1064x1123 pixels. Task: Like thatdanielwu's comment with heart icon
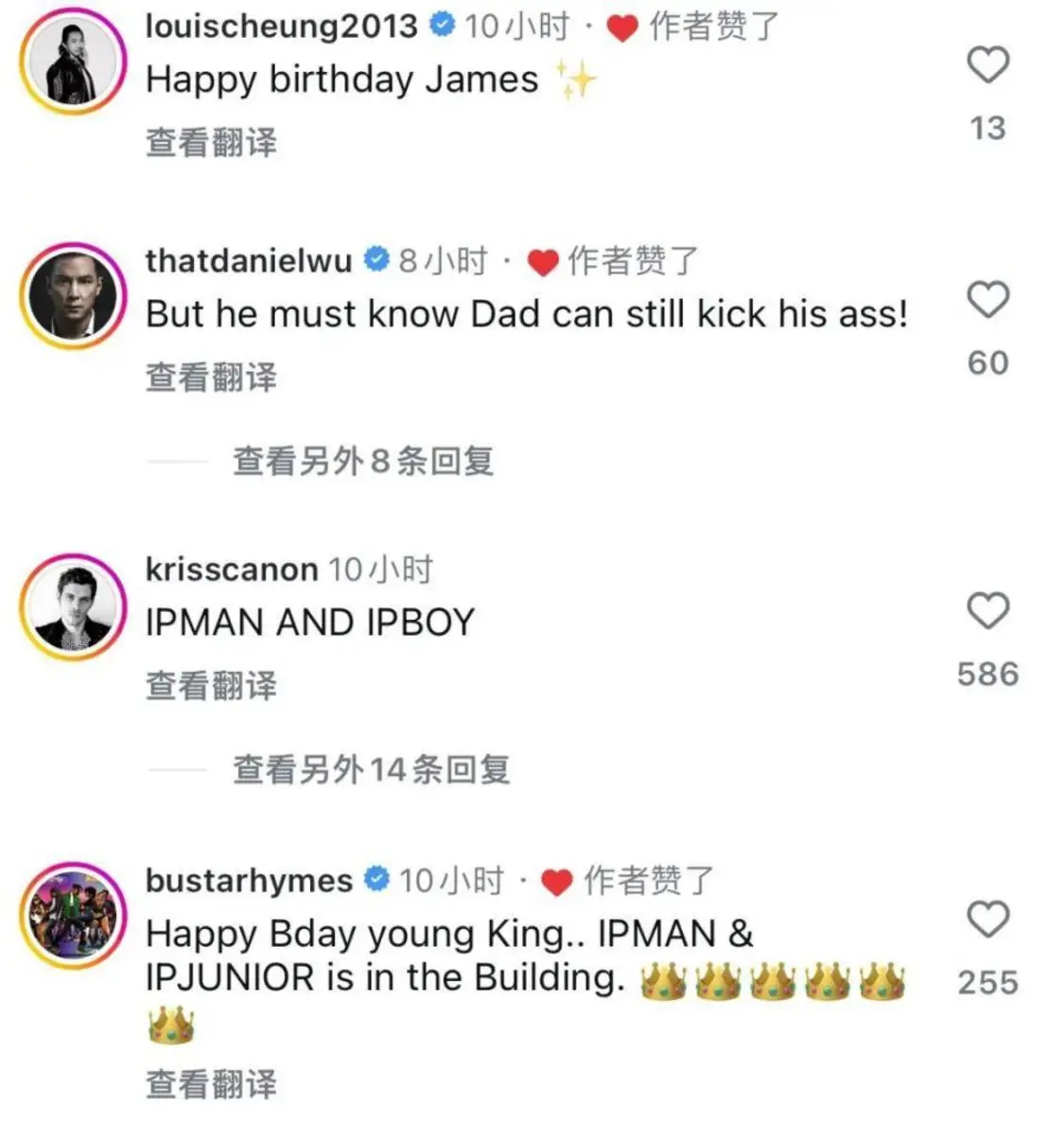pyautogui.click(x=988, y=299)
